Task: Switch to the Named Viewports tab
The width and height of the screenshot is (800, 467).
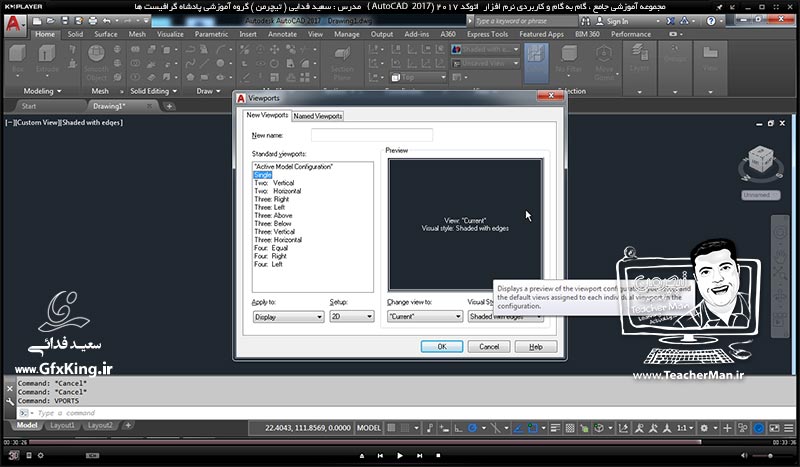Action: click(317, 116)
